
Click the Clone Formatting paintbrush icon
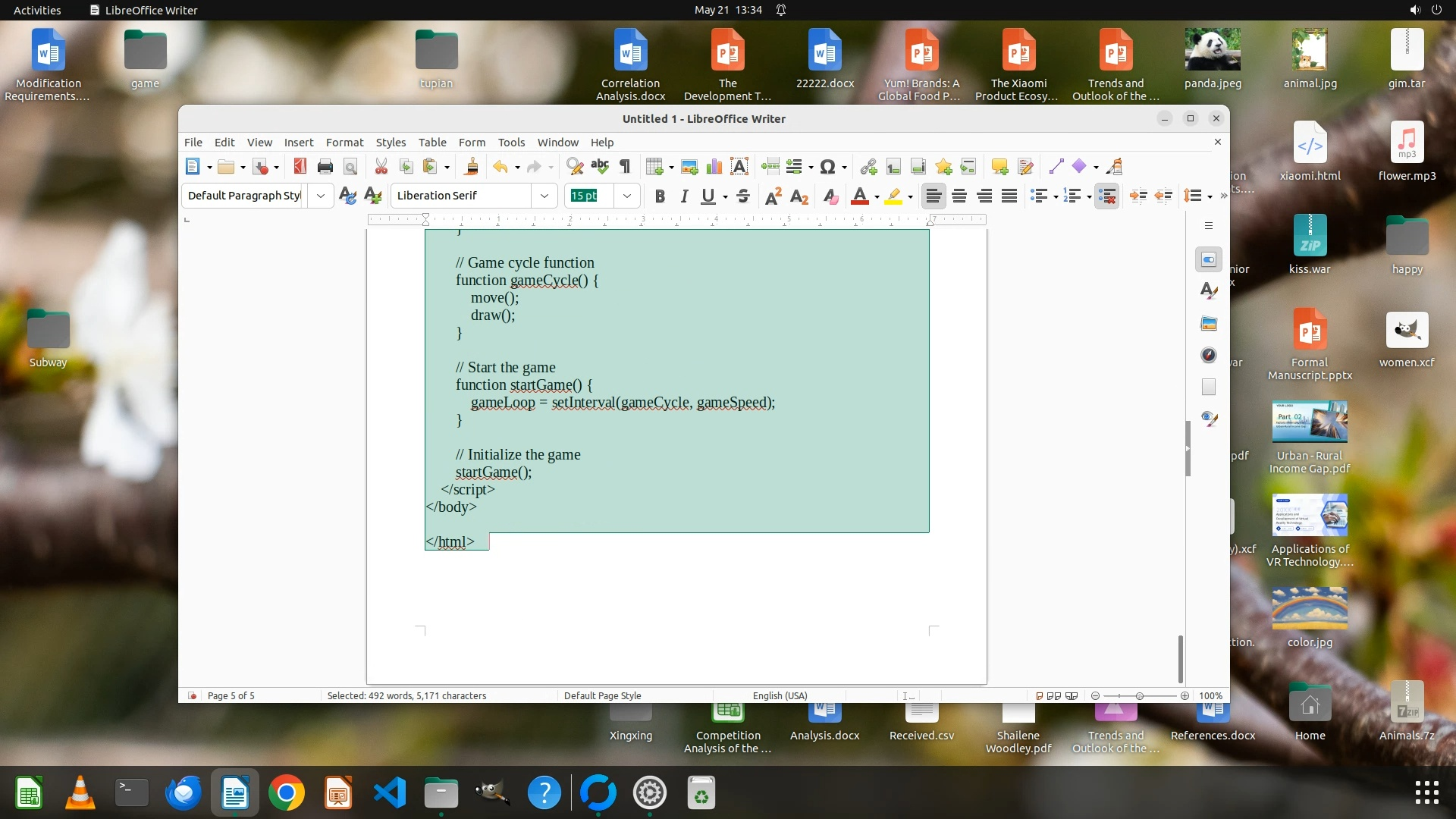click(x=471, y=167)
